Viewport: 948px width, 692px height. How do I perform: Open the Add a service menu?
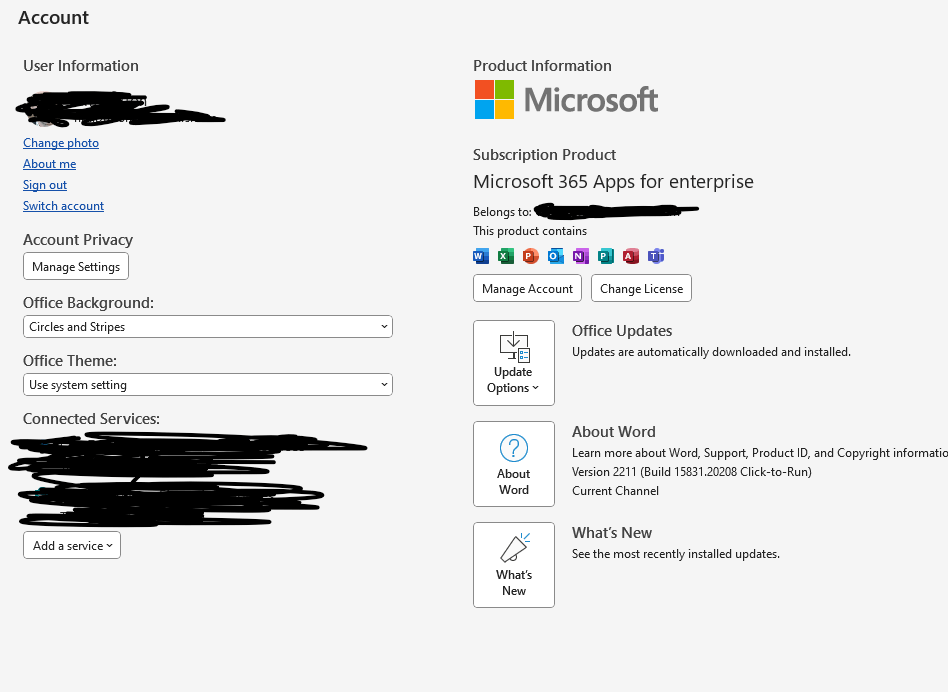click(x=72, y=545)
